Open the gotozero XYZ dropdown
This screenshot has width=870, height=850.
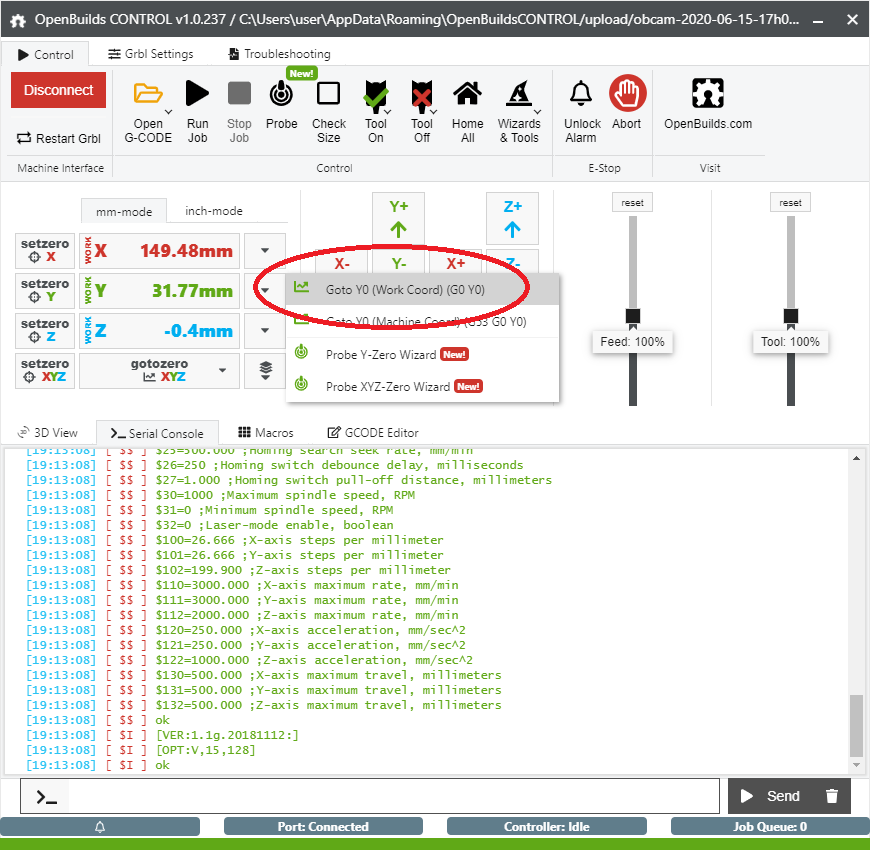point(159,370)
